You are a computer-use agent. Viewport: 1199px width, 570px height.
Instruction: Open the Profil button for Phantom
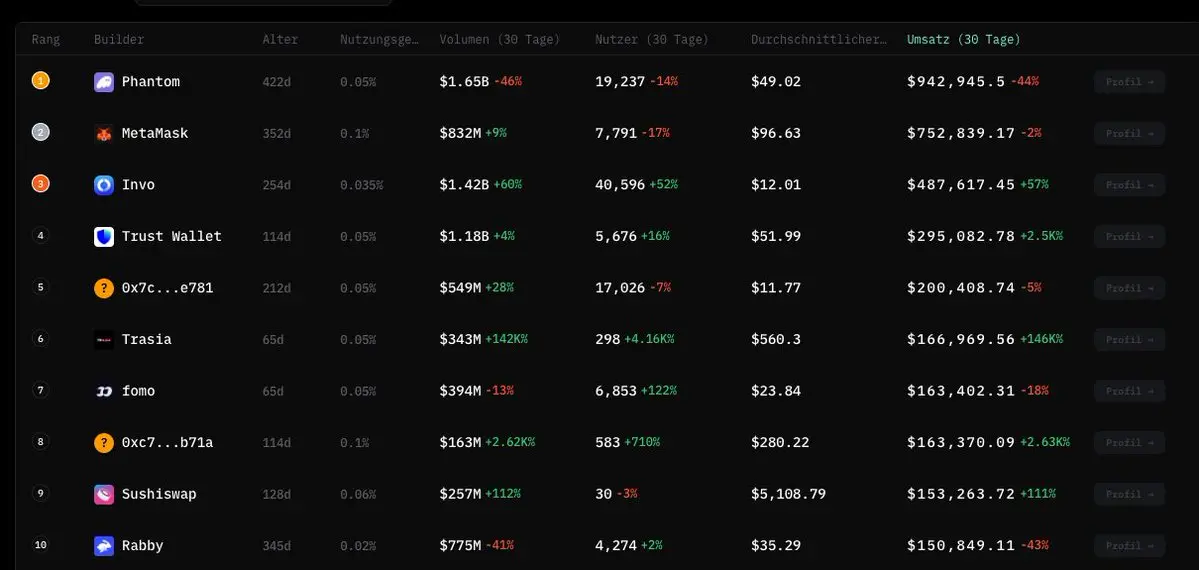click(x=1129, y=82)
